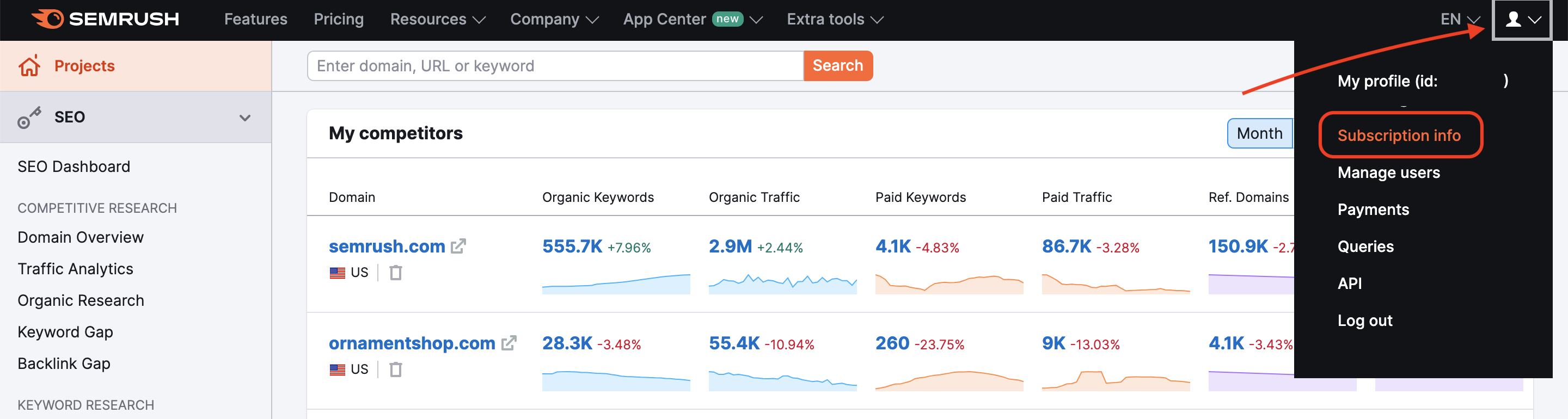Select the Month period button
The width and height of the screenshot is (1568, 419).
tap(1259, 133)
